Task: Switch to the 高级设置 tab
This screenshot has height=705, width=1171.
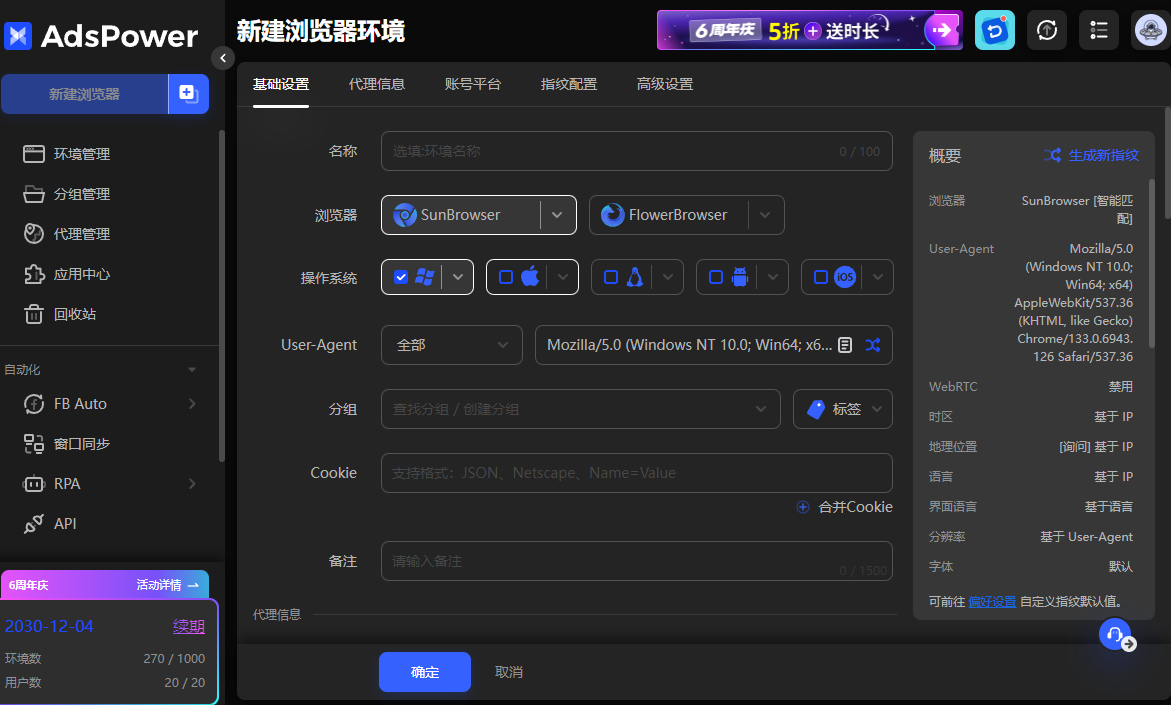Action: (x=665, y=84)
